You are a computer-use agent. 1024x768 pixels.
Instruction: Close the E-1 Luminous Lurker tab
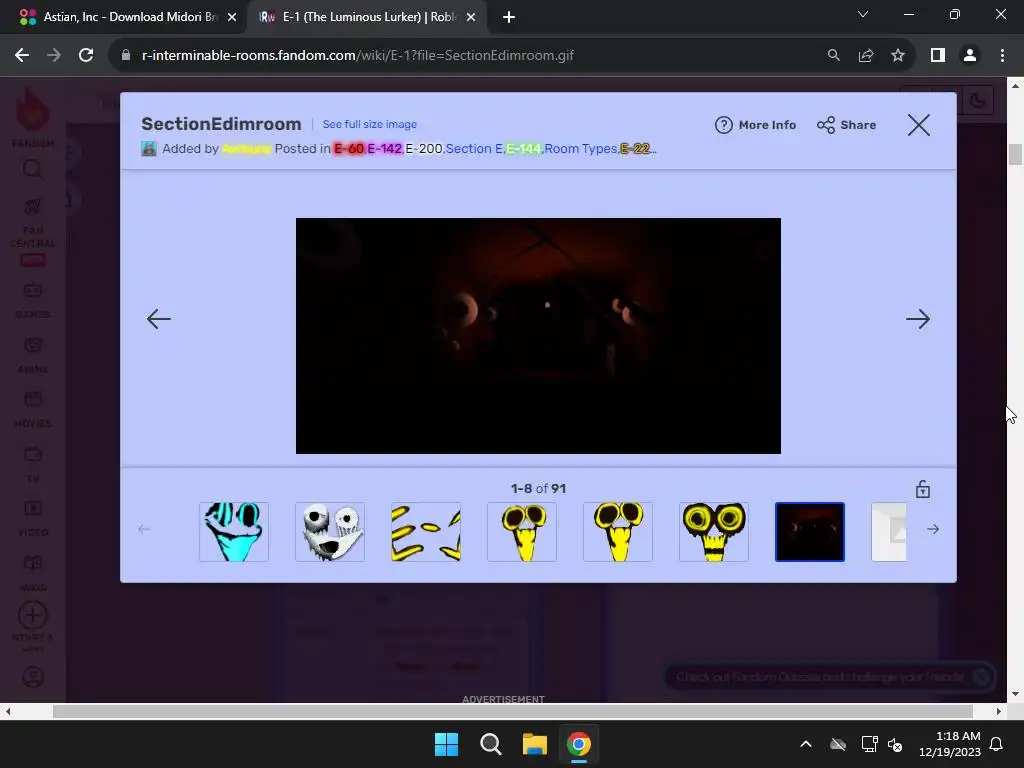(x=471, y=17)
